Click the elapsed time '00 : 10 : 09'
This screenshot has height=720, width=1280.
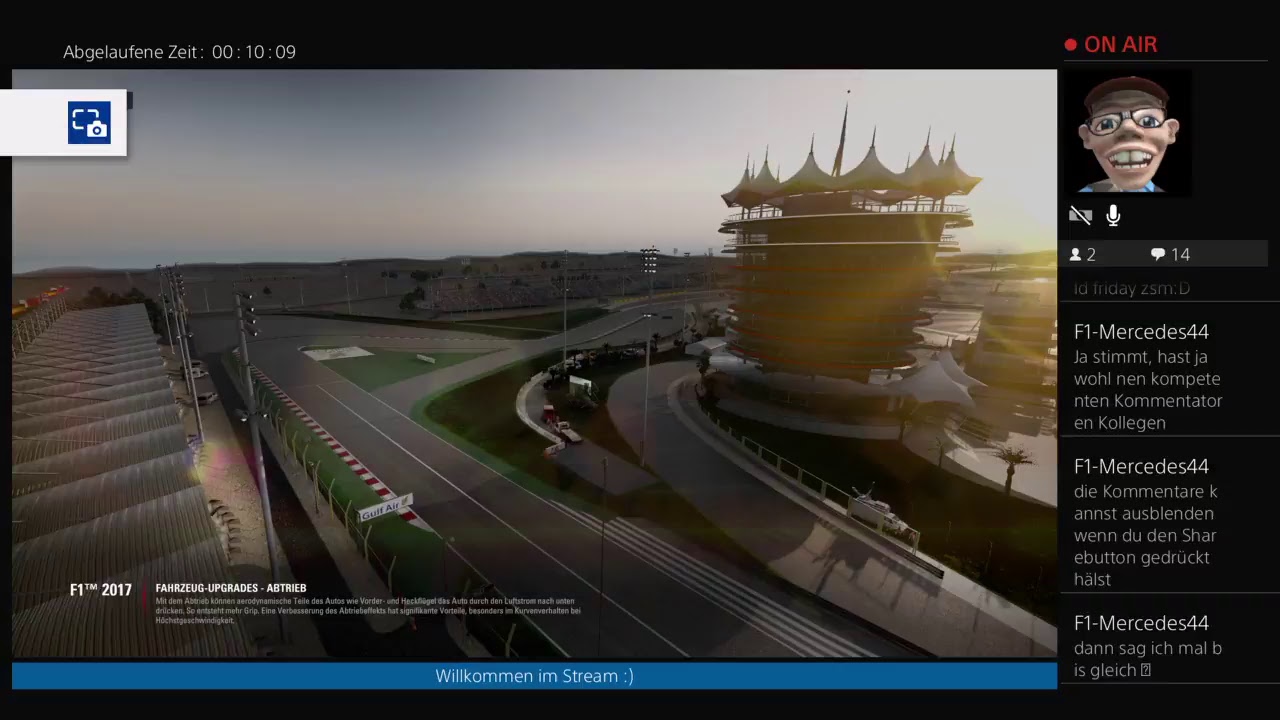(x=254, y=52)
